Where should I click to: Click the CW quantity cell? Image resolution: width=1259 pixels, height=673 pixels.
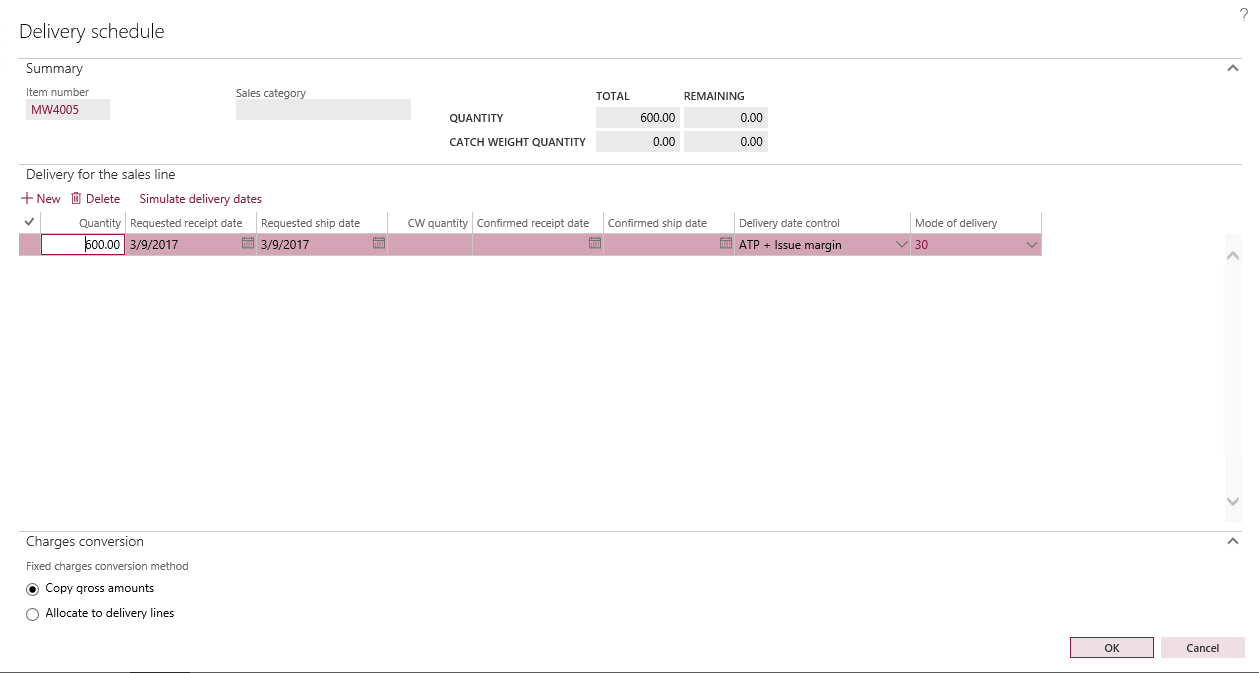coord(430,245)
